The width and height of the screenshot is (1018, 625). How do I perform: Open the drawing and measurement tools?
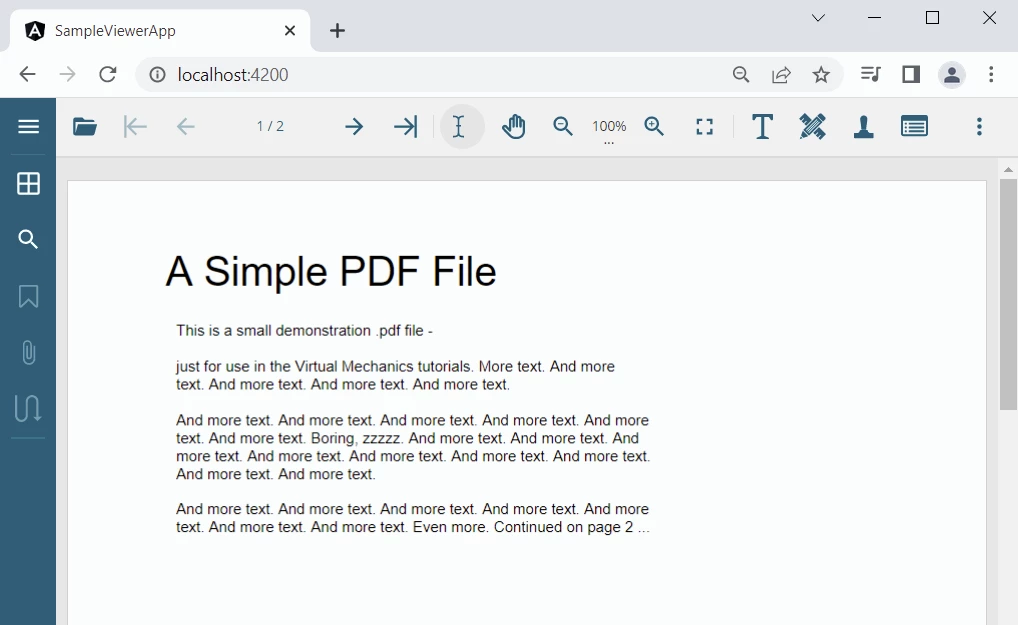click(812, 127)
